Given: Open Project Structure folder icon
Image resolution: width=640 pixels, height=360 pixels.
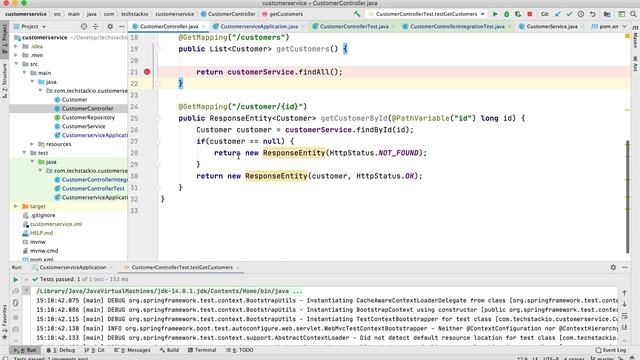Looking at the screenshot, I should 607,14.
